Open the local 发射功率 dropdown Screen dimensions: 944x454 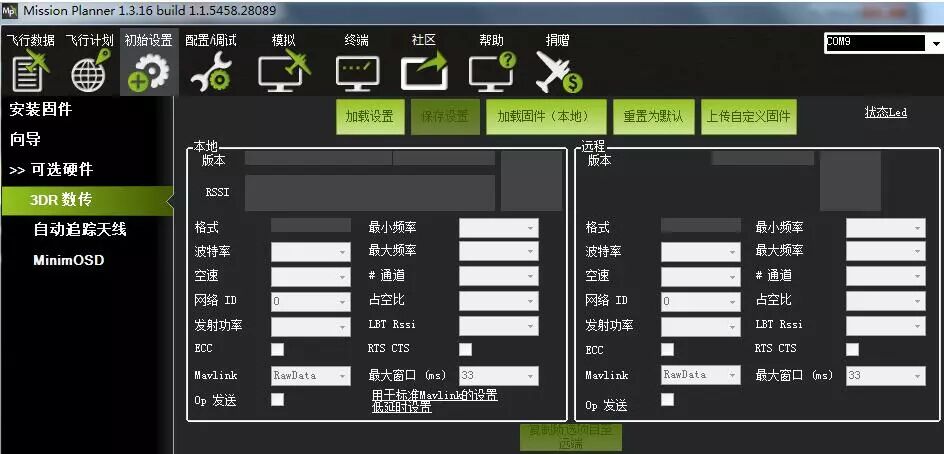click(x=311, y=326)
